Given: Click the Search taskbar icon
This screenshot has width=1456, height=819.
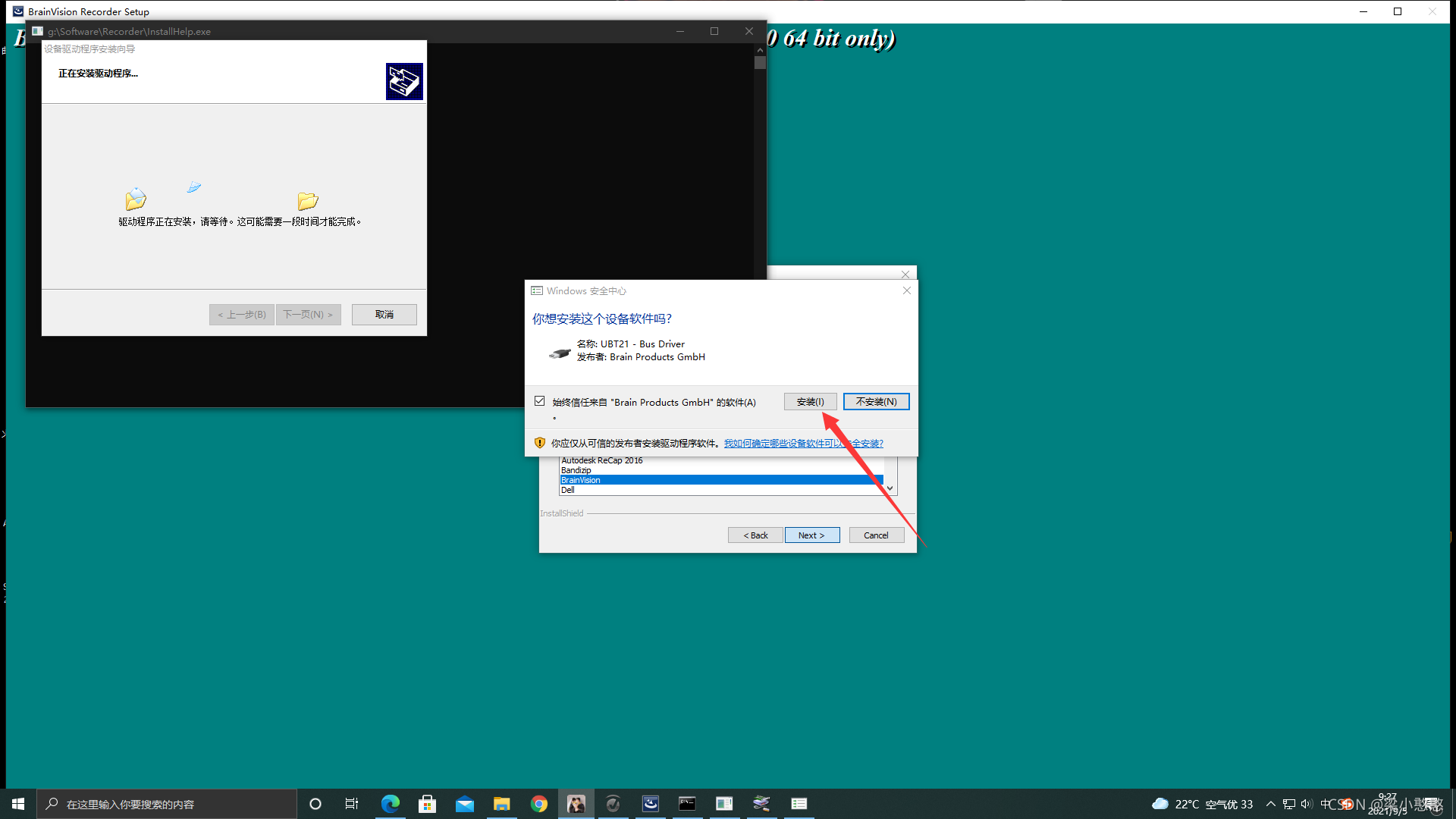Looking at the screenshot, I should coord(50,804).
